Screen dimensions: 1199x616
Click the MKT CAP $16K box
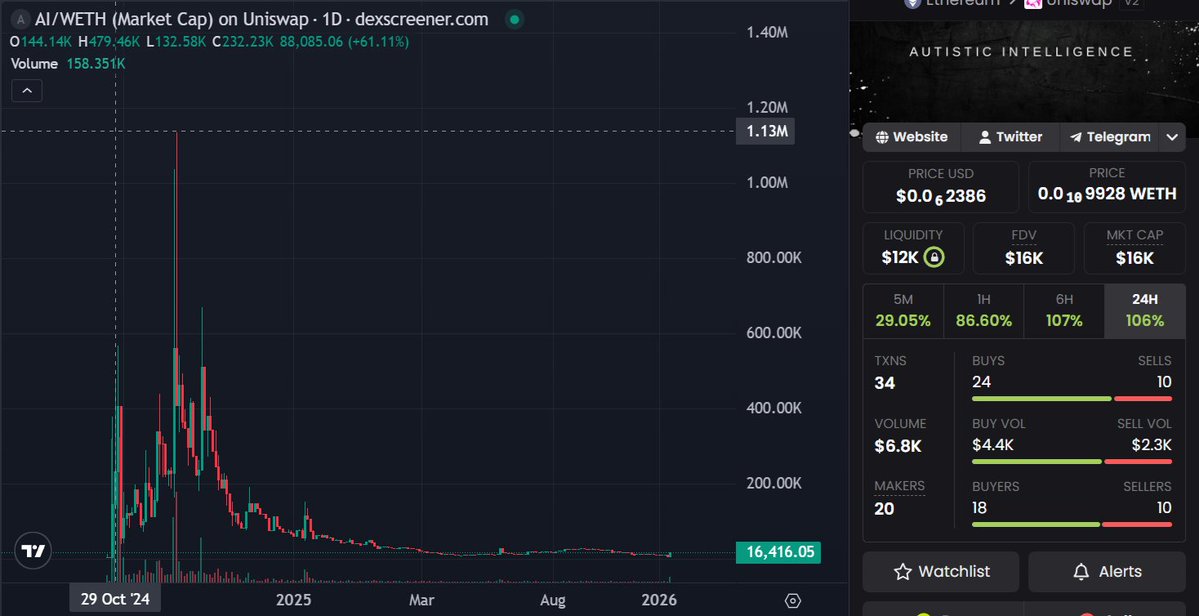[x=1135, y=248]
